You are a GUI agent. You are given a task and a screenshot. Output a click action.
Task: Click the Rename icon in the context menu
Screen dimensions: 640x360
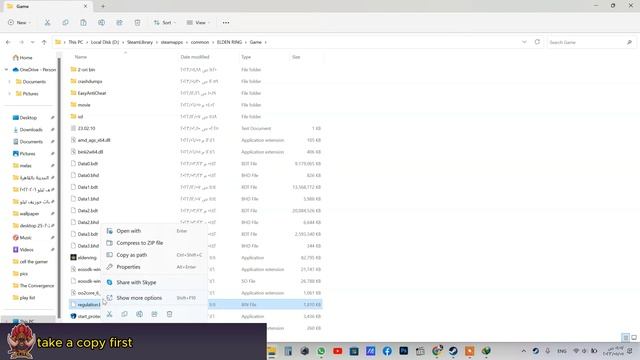pos(140,314)
